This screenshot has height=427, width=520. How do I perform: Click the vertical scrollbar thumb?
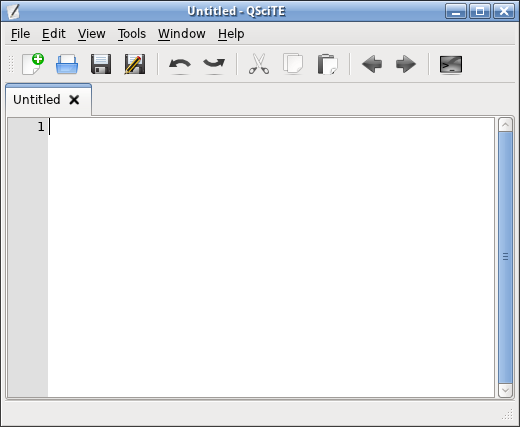505,257
